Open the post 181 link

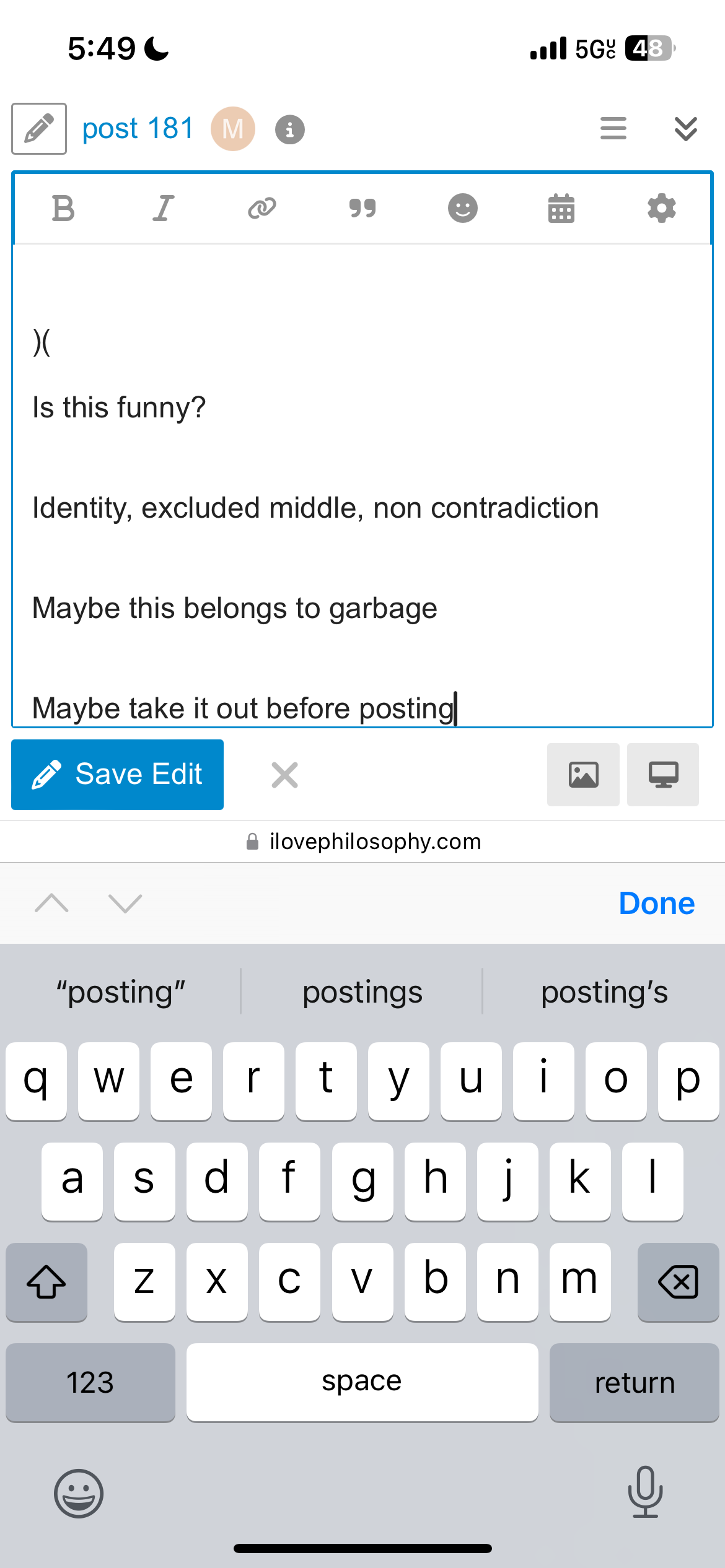coord(138,129)
